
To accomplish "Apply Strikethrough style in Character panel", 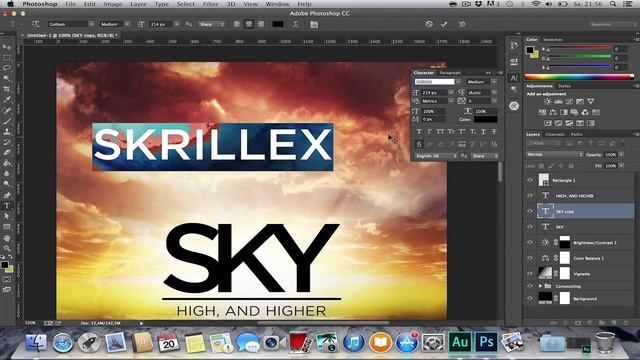I will click(494, 131).
